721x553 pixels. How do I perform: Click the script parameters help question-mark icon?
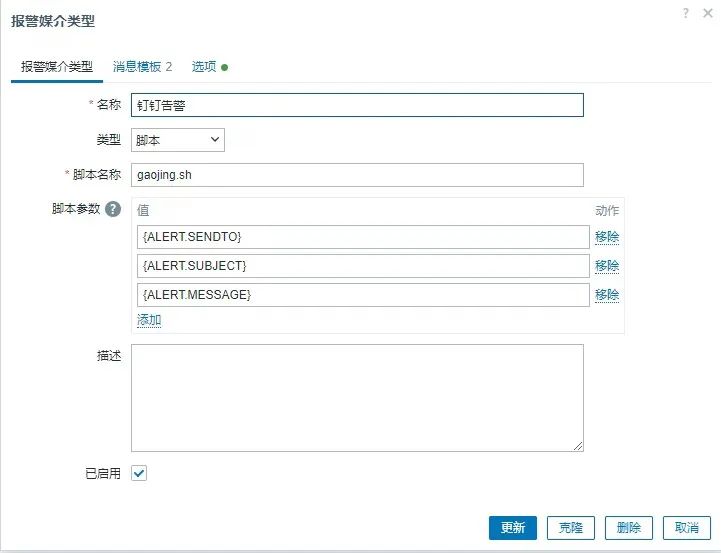tap(113, 210)
